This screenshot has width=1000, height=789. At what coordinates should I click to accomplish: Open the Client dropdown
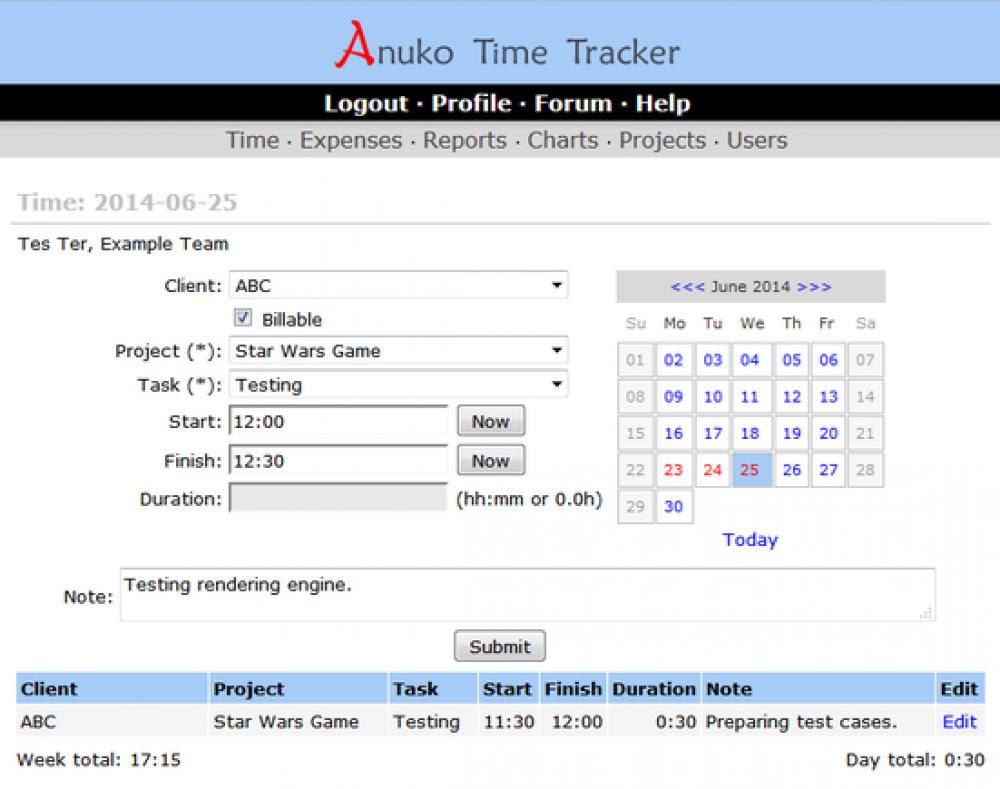pyautogui.click(x=398, y=284)
